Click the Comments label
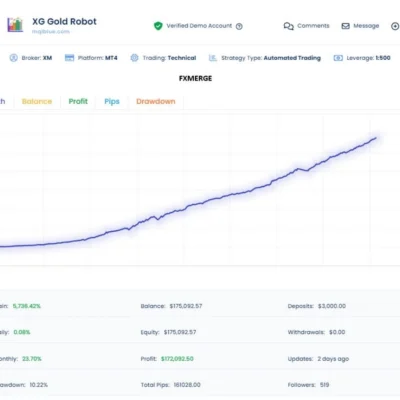The width and height of the screenshot is (400, 400). click(313, 26)
